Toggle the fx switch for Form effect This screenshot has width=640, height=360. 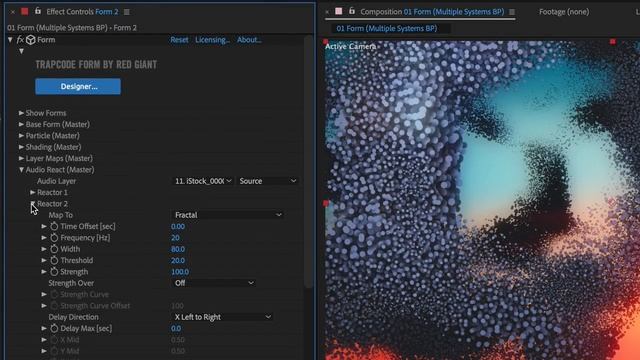tap(20, 40)
